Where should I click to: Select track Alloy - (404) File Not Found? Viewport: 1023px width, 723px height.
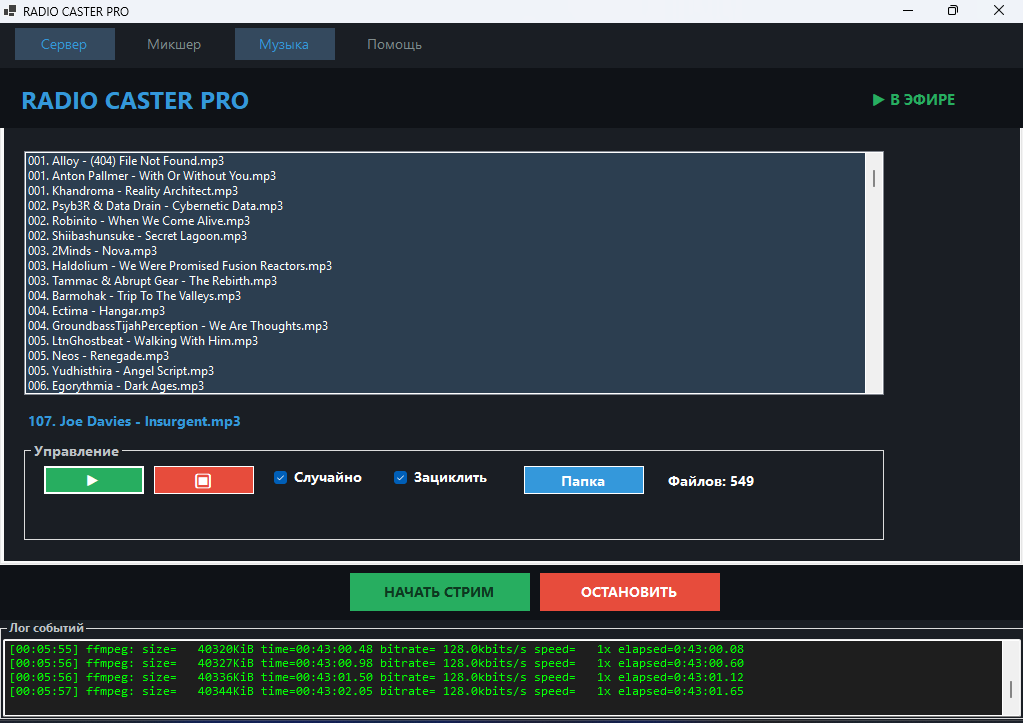126,161
